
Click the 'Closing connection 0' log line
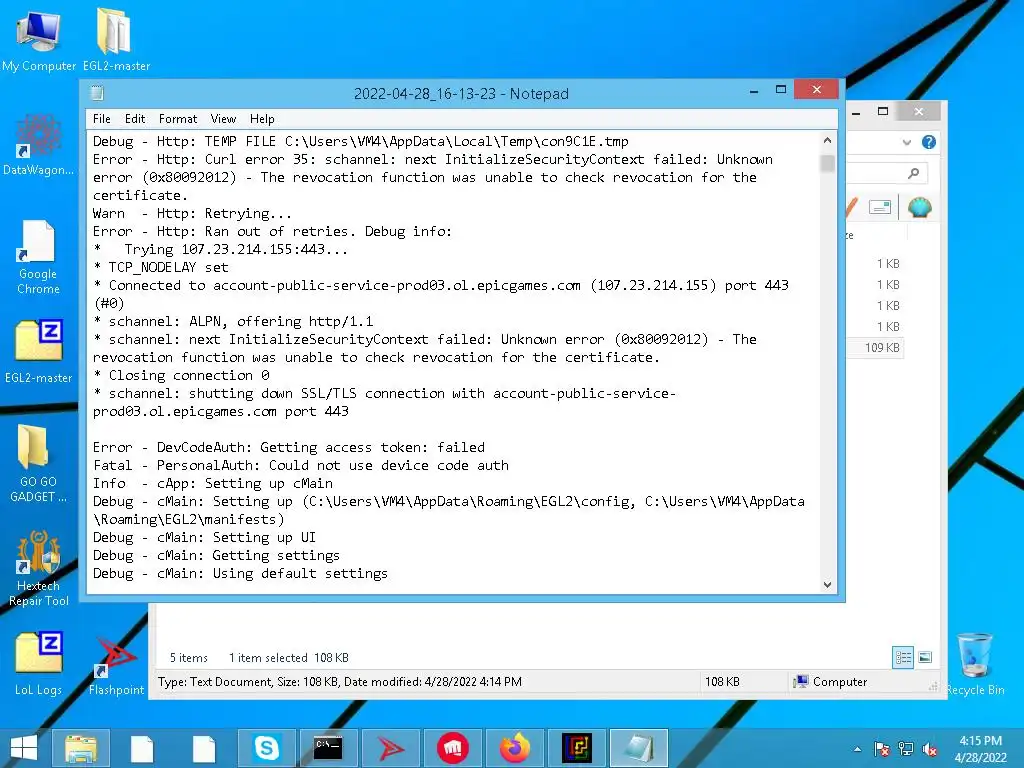181,376
